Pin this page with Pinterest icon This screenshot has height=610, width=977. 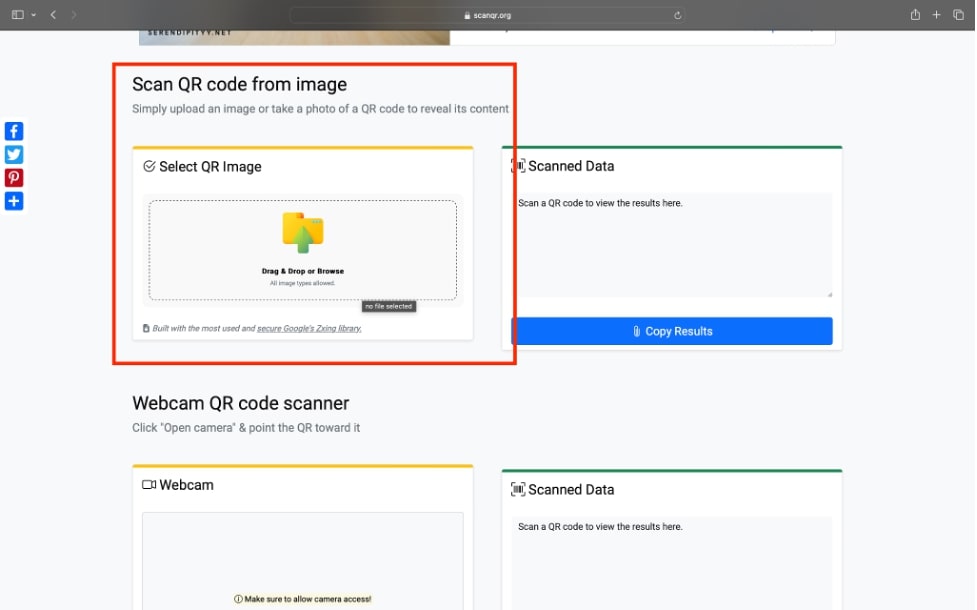14,178
